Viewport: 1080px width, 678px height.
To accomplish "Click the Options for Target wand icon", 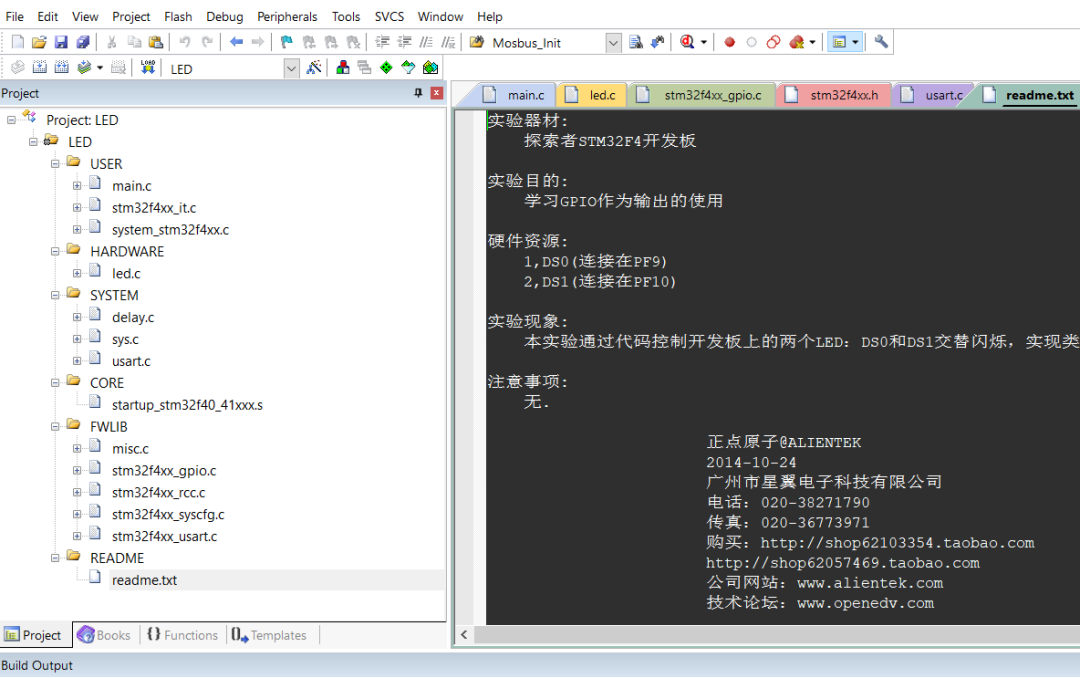I will click(312, 68).
